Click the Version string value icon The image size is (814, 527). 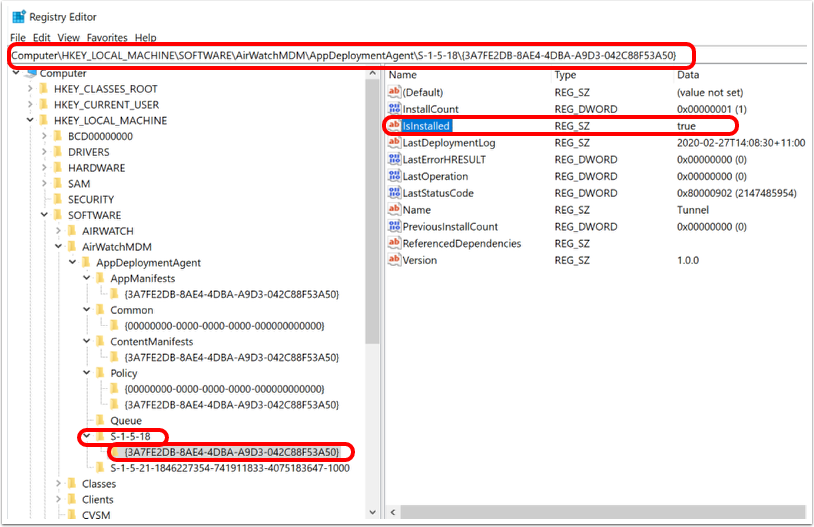tap(394, 260)
